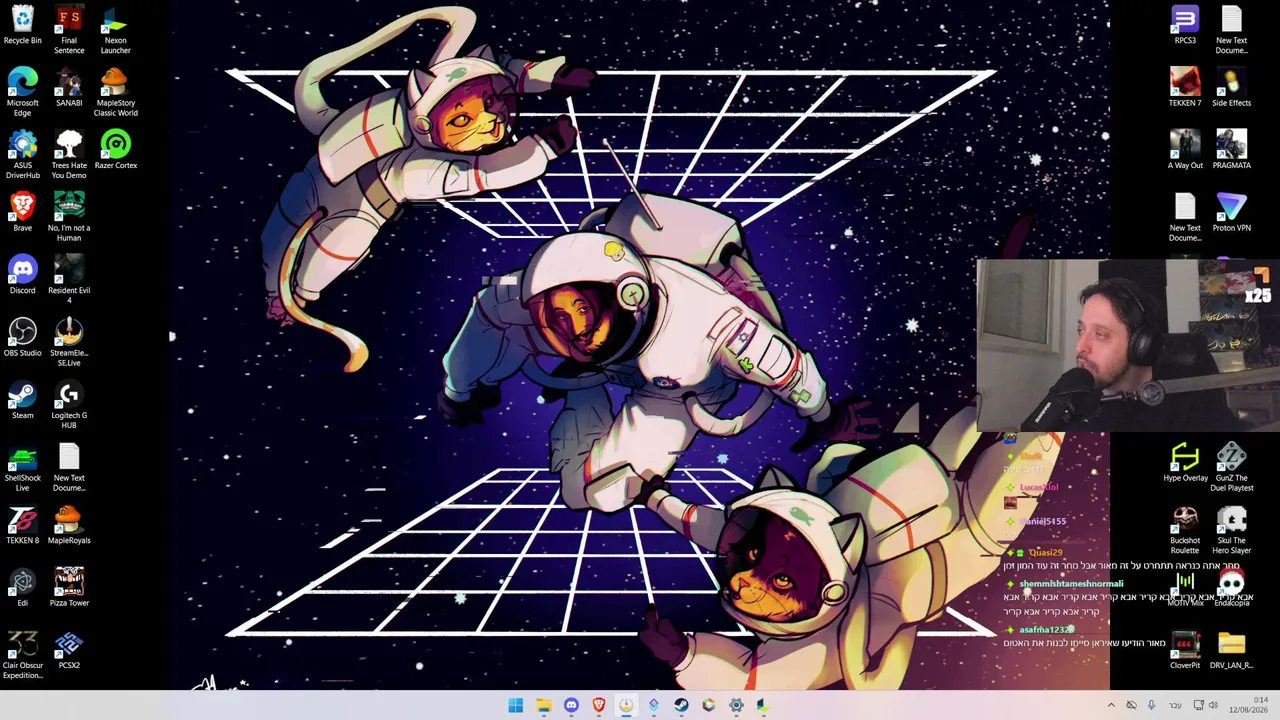Select New Text Document beside ShellShock Live
Image resolution: width=1280 pixels, height=720 pixels.
click(x=69, y=468)
